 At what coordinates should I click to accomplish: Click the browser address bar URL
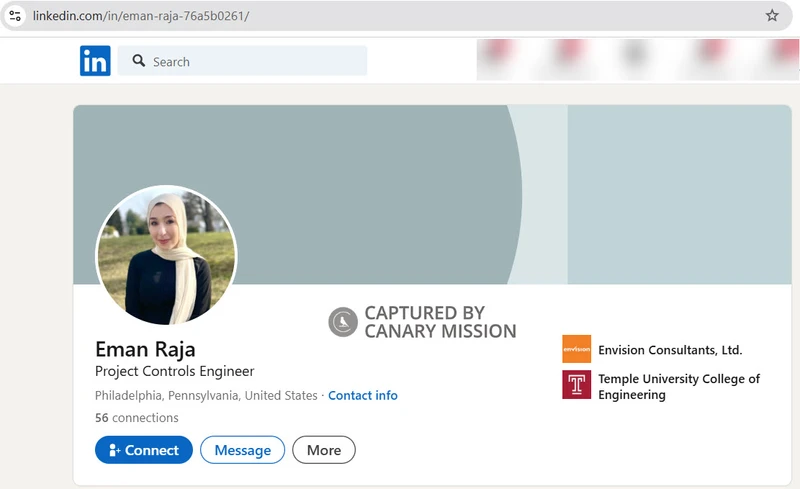coord(141,16)
